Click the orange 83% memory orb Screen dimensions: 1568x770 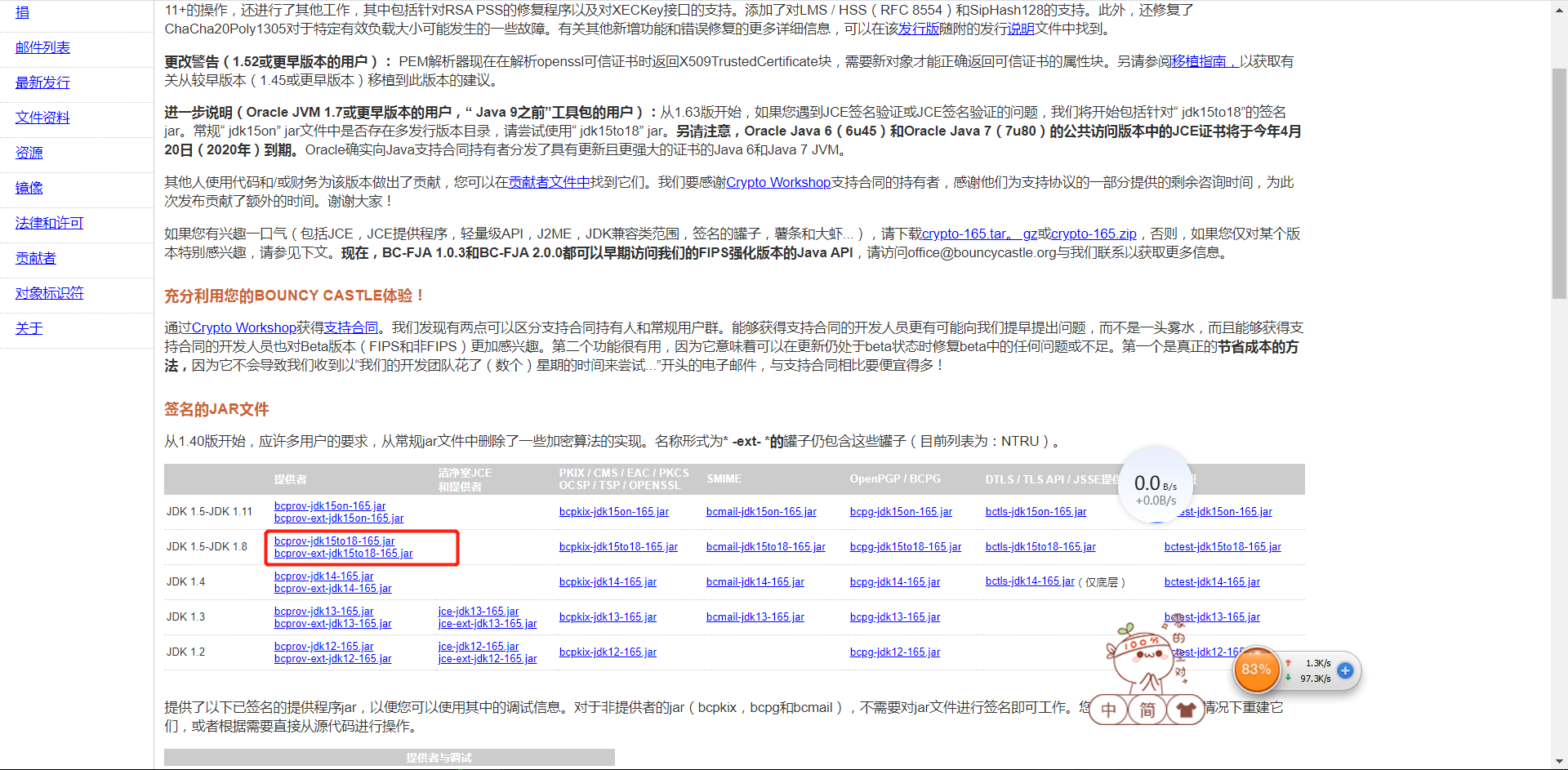(1256, 670)
